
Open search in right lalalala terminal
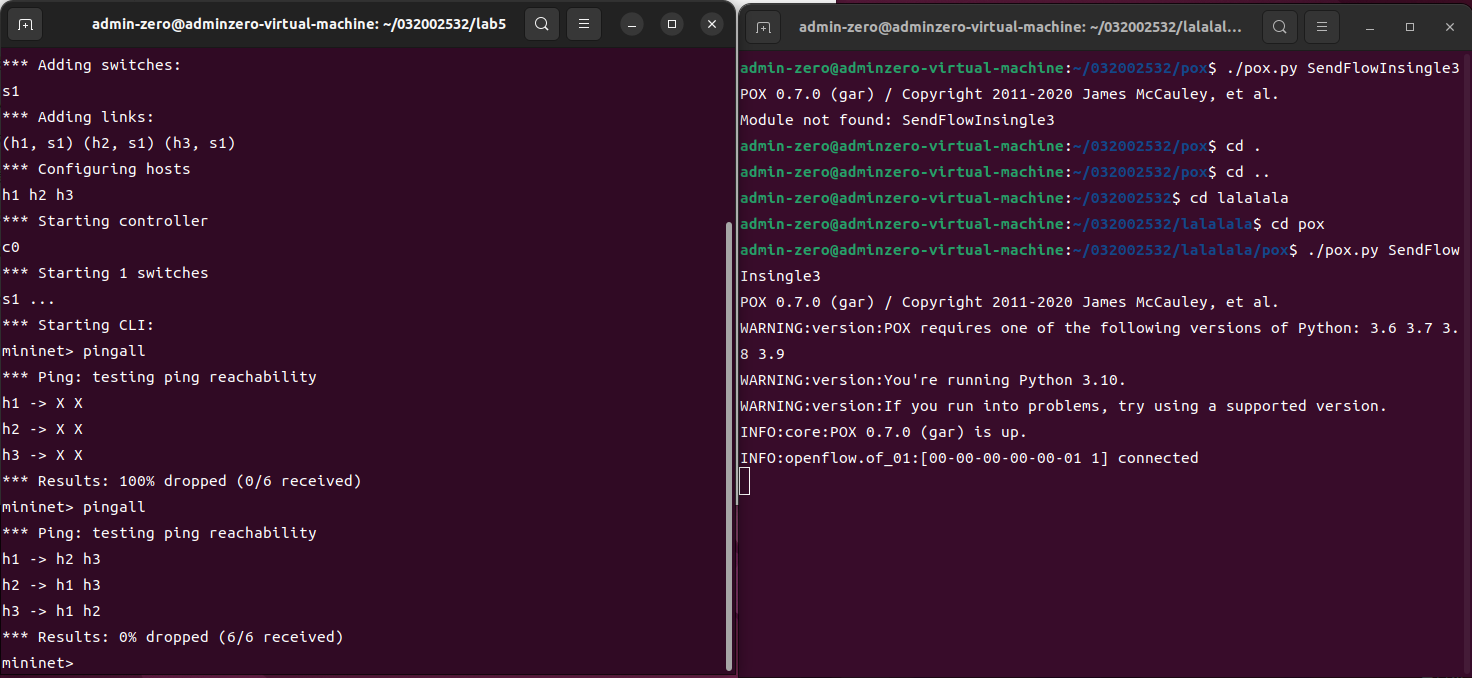coord(1279,27)
